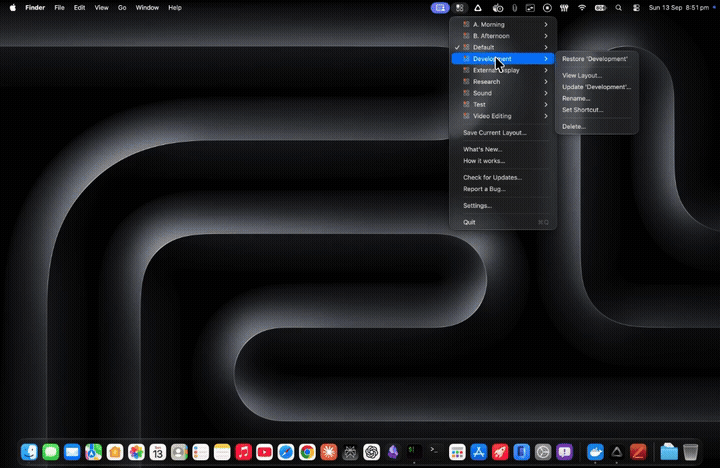Launch the Home app icon
720x468 pixels.
pyautogui.click(x=115, y=452)
